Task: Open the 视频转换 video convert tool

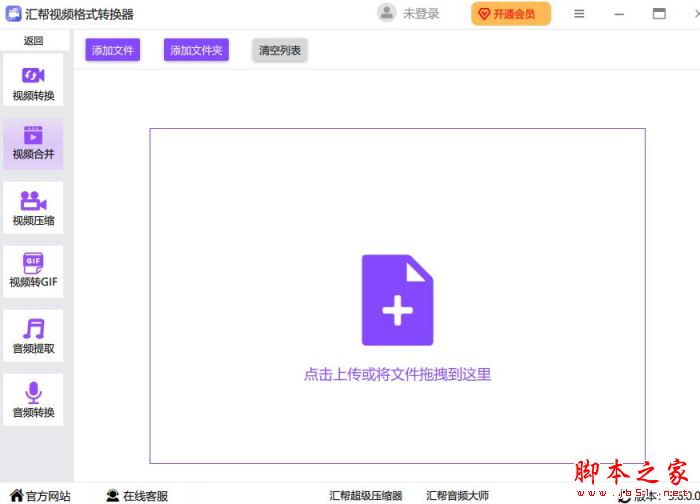Action: tap(33, 80)
